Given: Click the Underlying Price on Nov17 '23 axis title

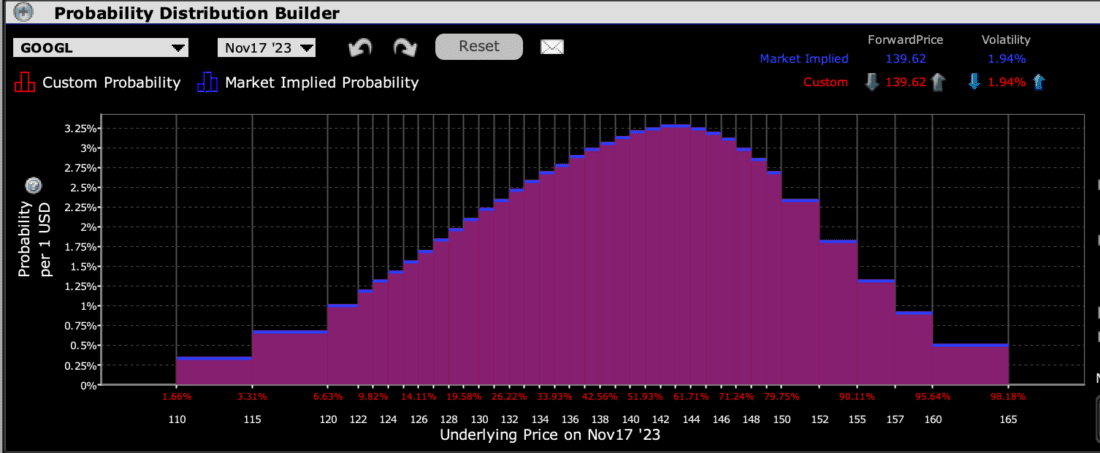Looking at the screenshot, I should tap(550, 435).
